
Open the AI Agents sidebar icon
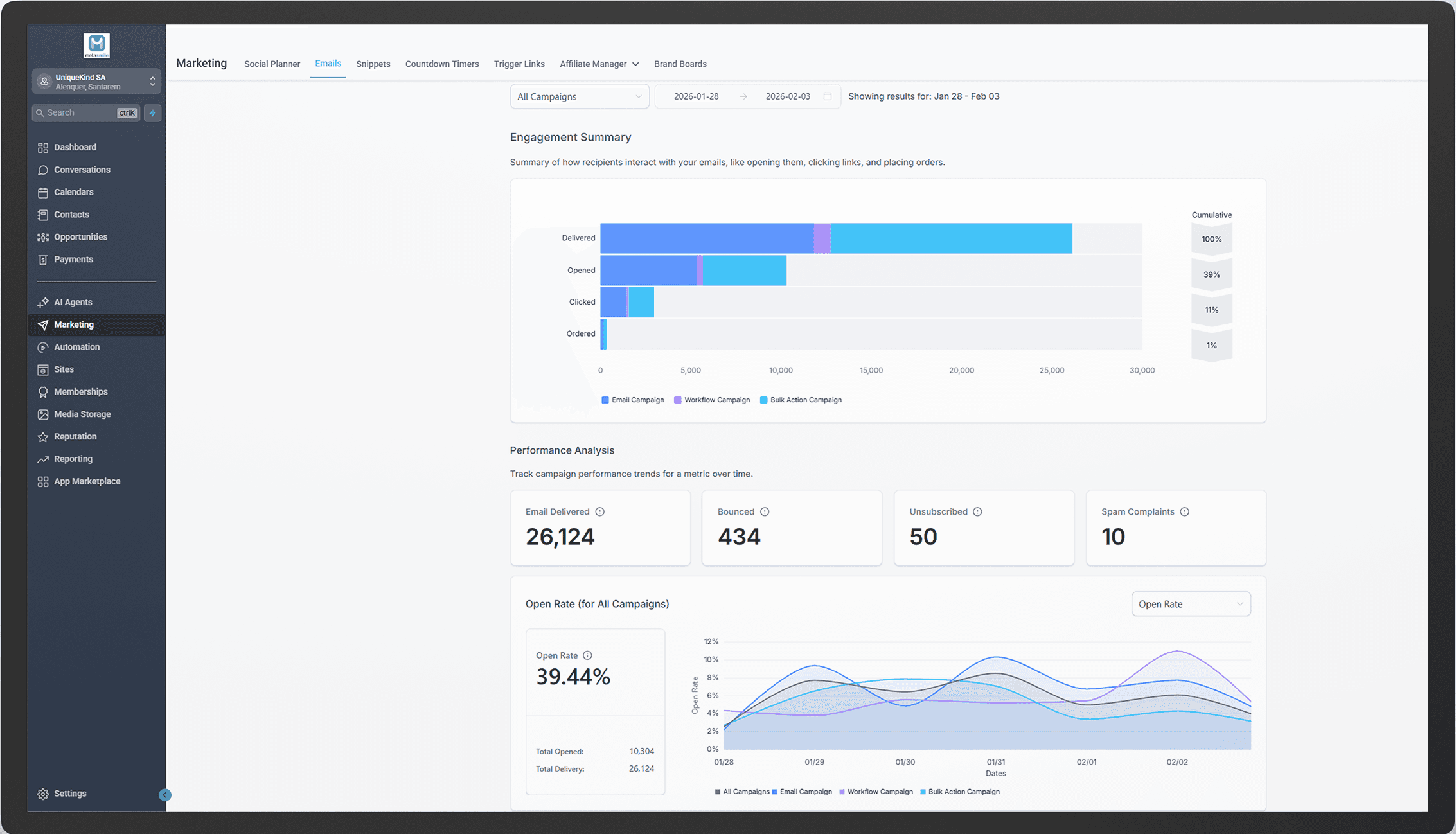(x=43, y=302)
